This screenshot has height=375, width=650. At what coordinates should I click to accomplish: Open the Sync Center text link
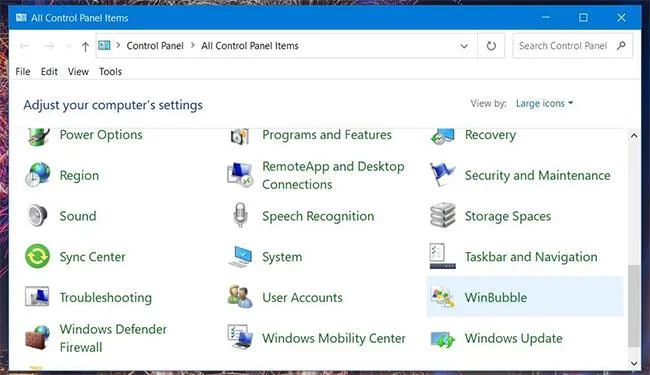(92, 256)
